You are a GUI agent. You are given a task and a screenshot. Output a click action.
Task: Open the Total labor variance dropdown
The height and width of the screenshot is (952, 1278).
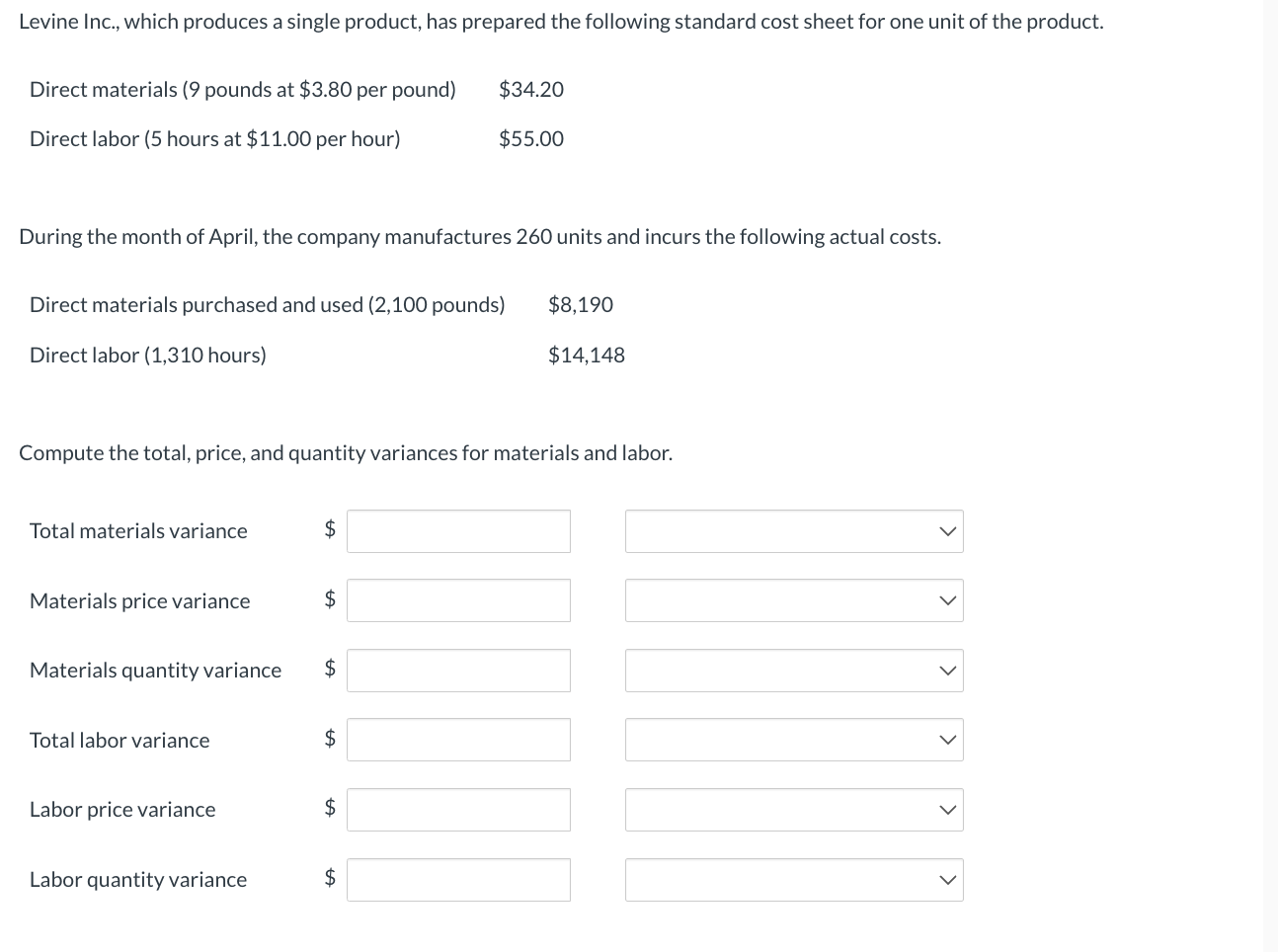(x=794, y=740)
